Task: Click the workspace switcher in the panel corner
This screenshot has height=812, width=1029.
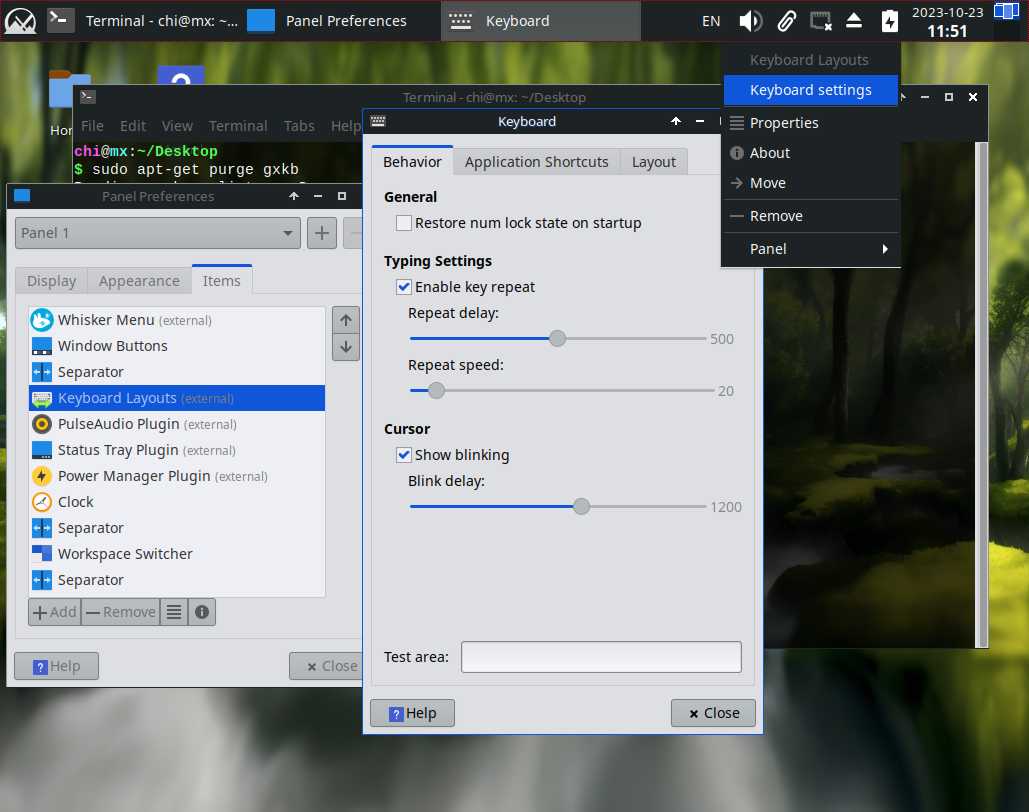Action: [1006, 12]
